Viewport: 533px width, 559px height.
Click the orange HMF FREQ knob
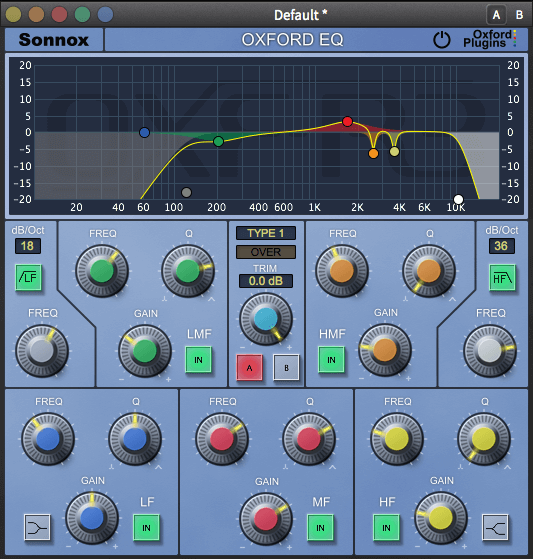(342, 271)
